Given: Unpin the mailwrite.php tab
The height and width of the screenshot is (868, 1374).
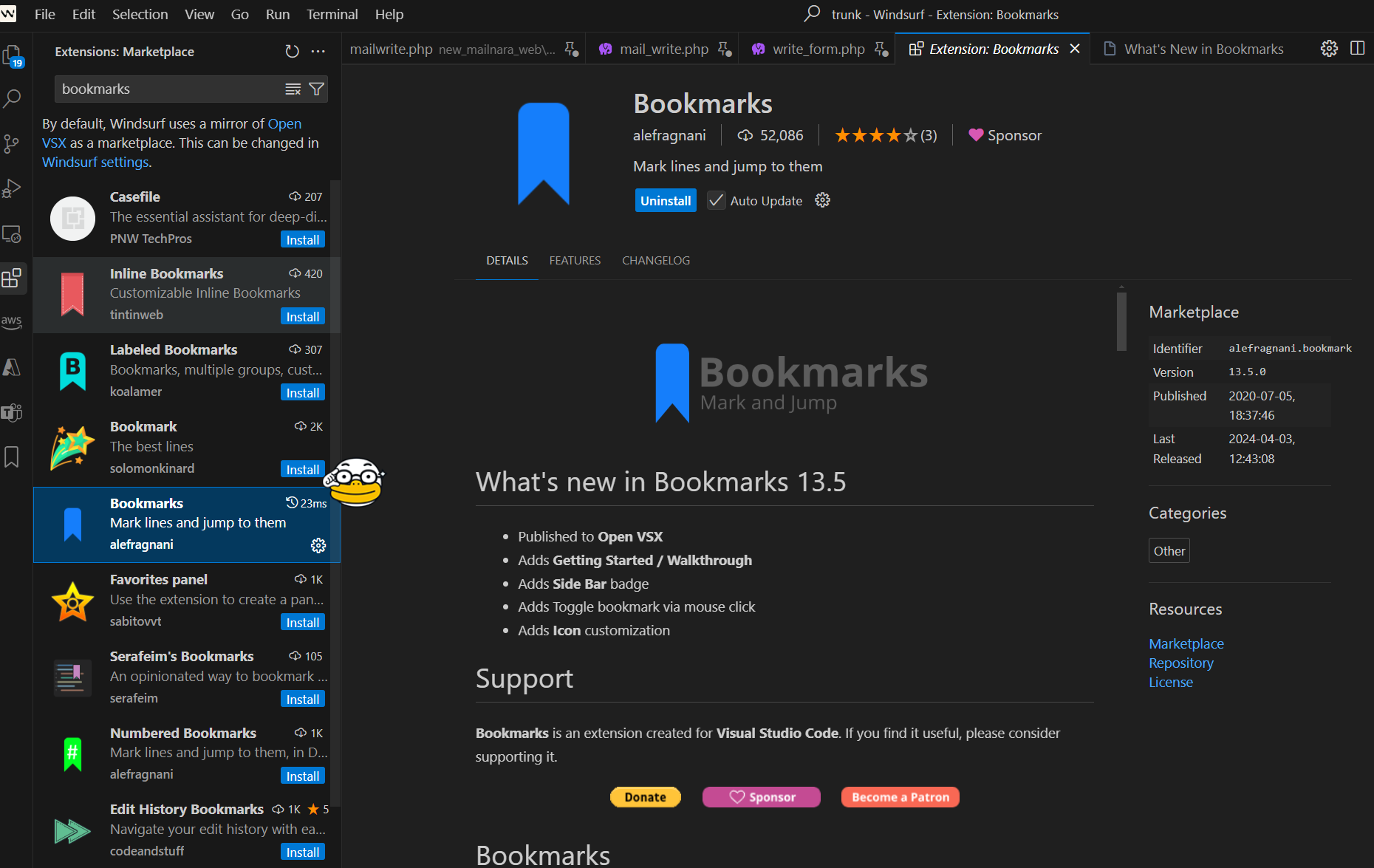Looking at the screenshot, I should coord(572,49).
